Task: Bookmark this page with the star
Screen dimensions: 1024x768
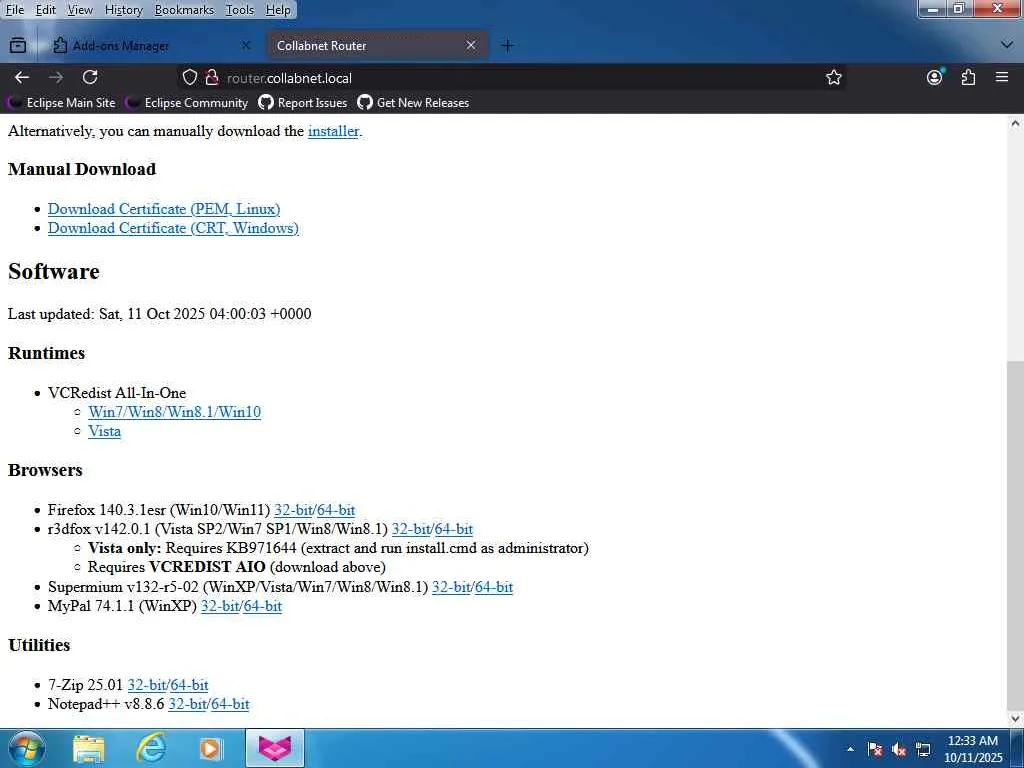Action: [833, 78]
